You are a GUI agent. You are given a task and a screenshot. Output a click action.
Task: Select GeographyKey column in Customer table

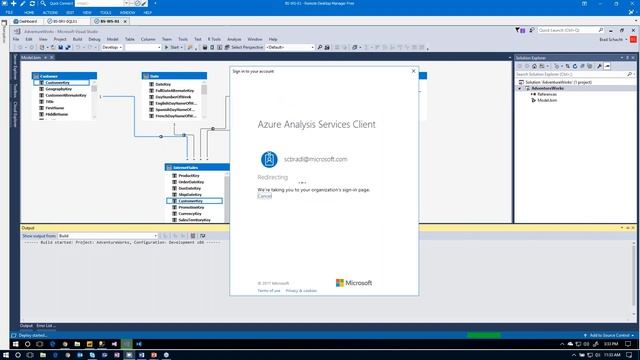pos(58,89)
